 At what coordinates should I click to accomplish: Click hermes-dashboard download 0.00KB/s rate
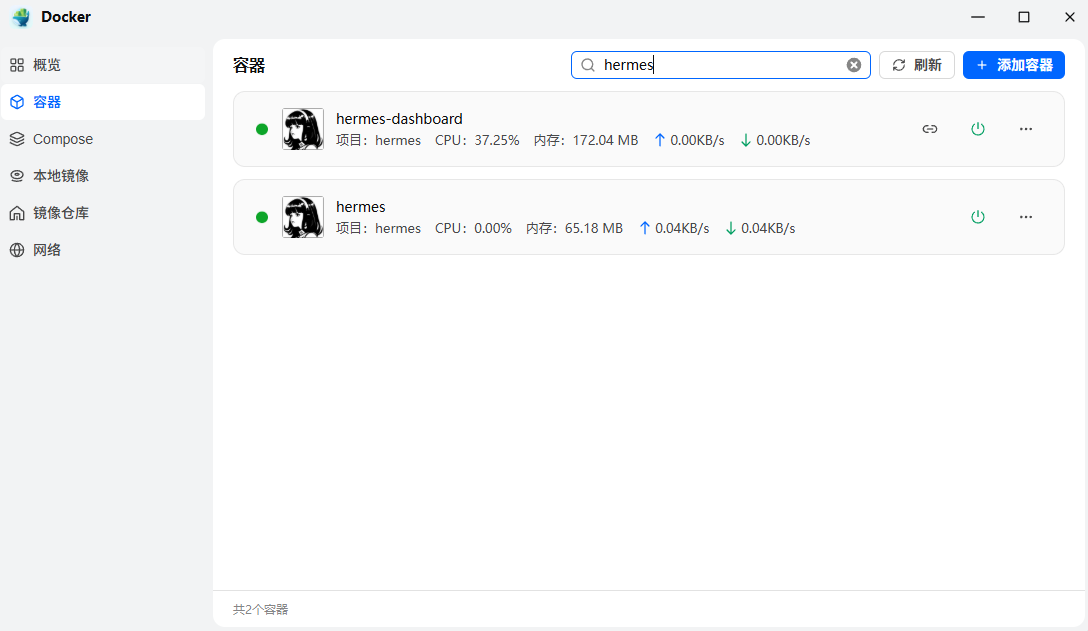point(775,140)
